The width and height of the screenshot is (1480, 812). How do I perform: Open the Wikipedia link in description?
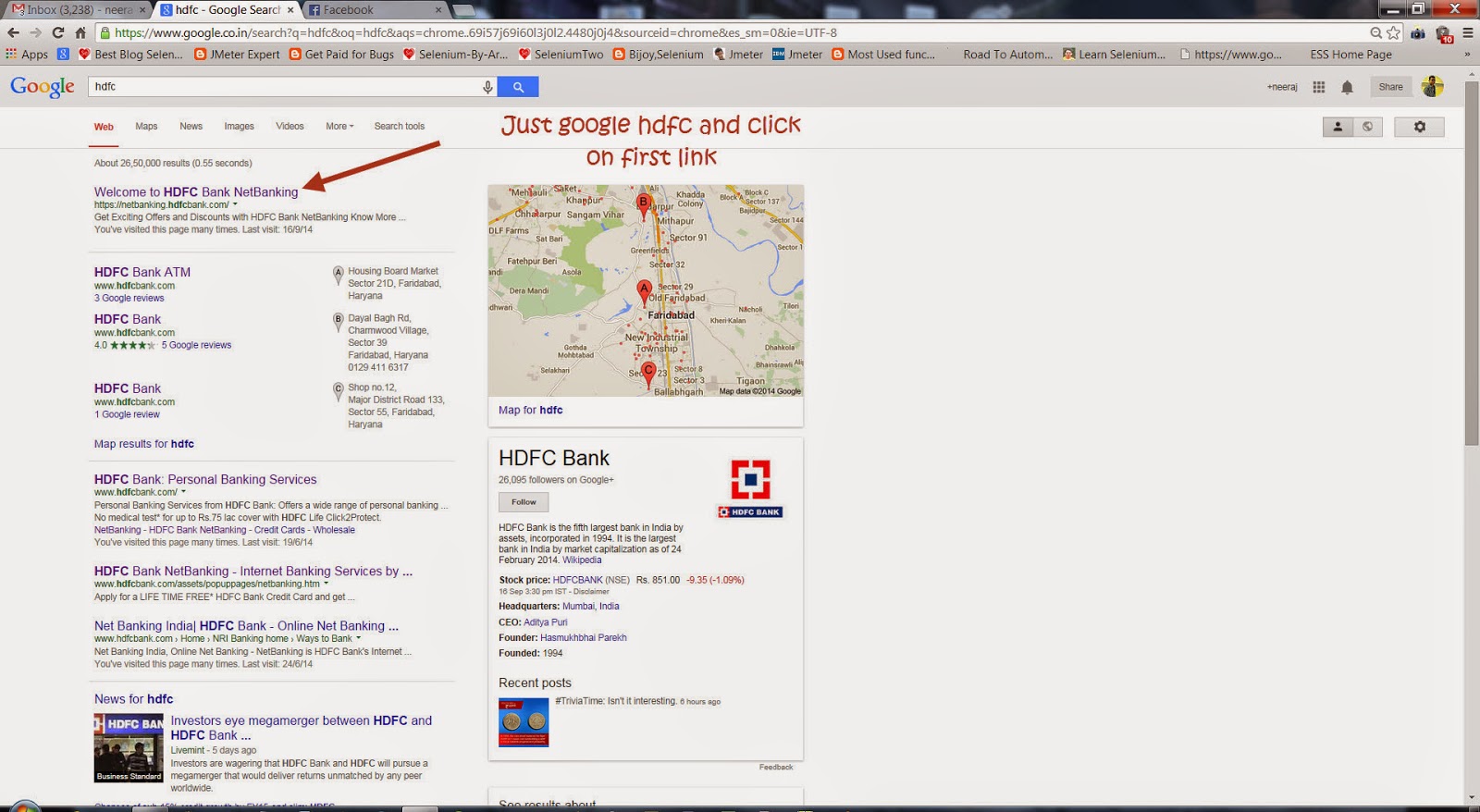click(x=582, y=560)
